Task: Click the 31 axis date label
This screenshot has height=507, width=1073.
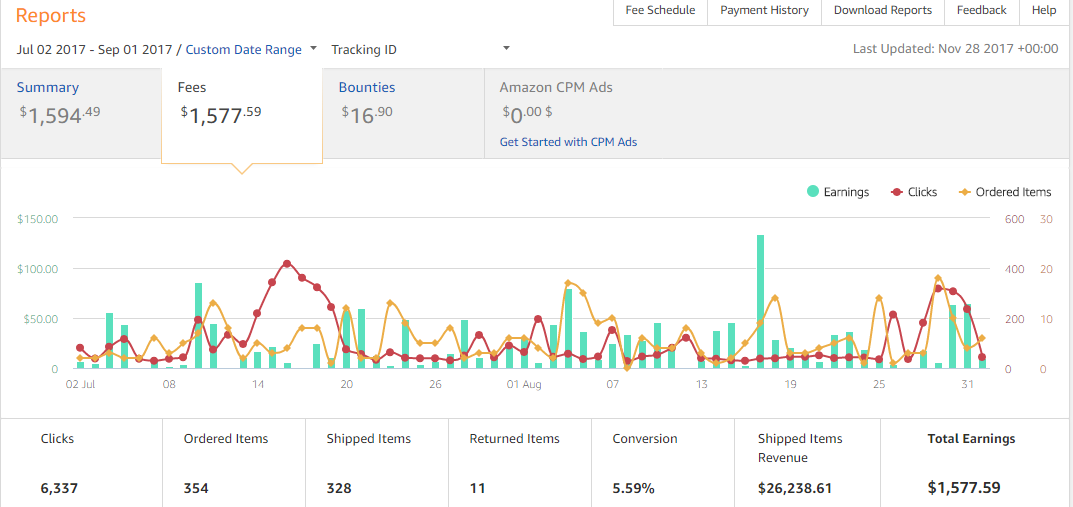Action: [x=967, y=385]
